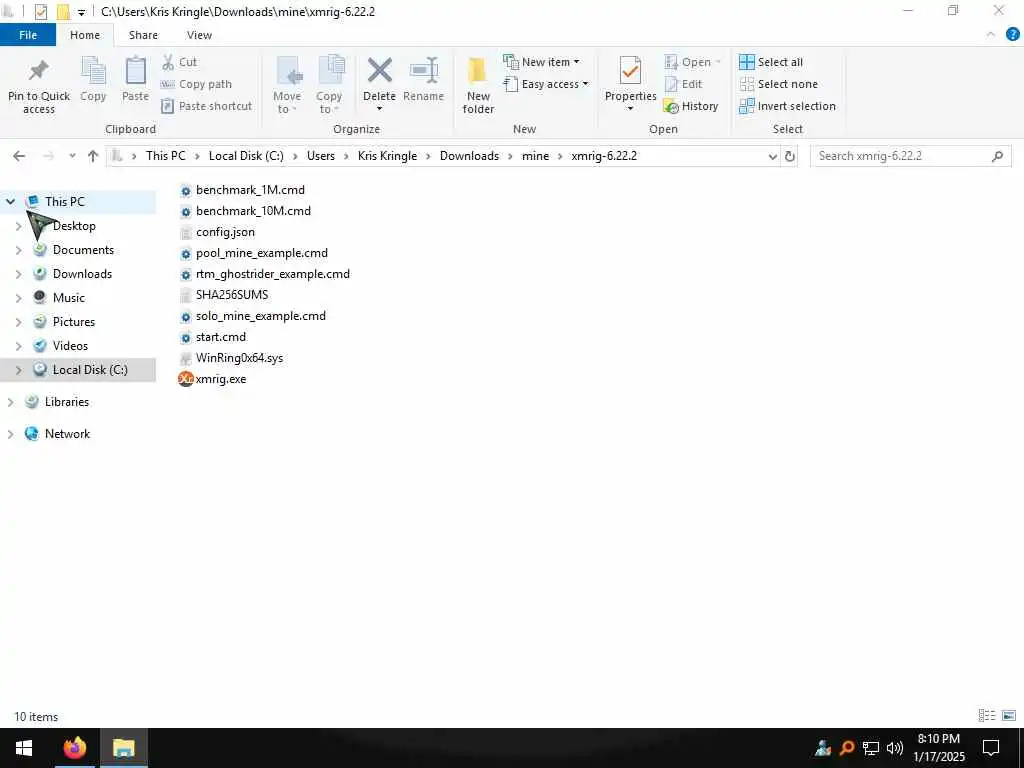Click Invert selection in ribbon
1024x768 pixels.
coord(787,106)
